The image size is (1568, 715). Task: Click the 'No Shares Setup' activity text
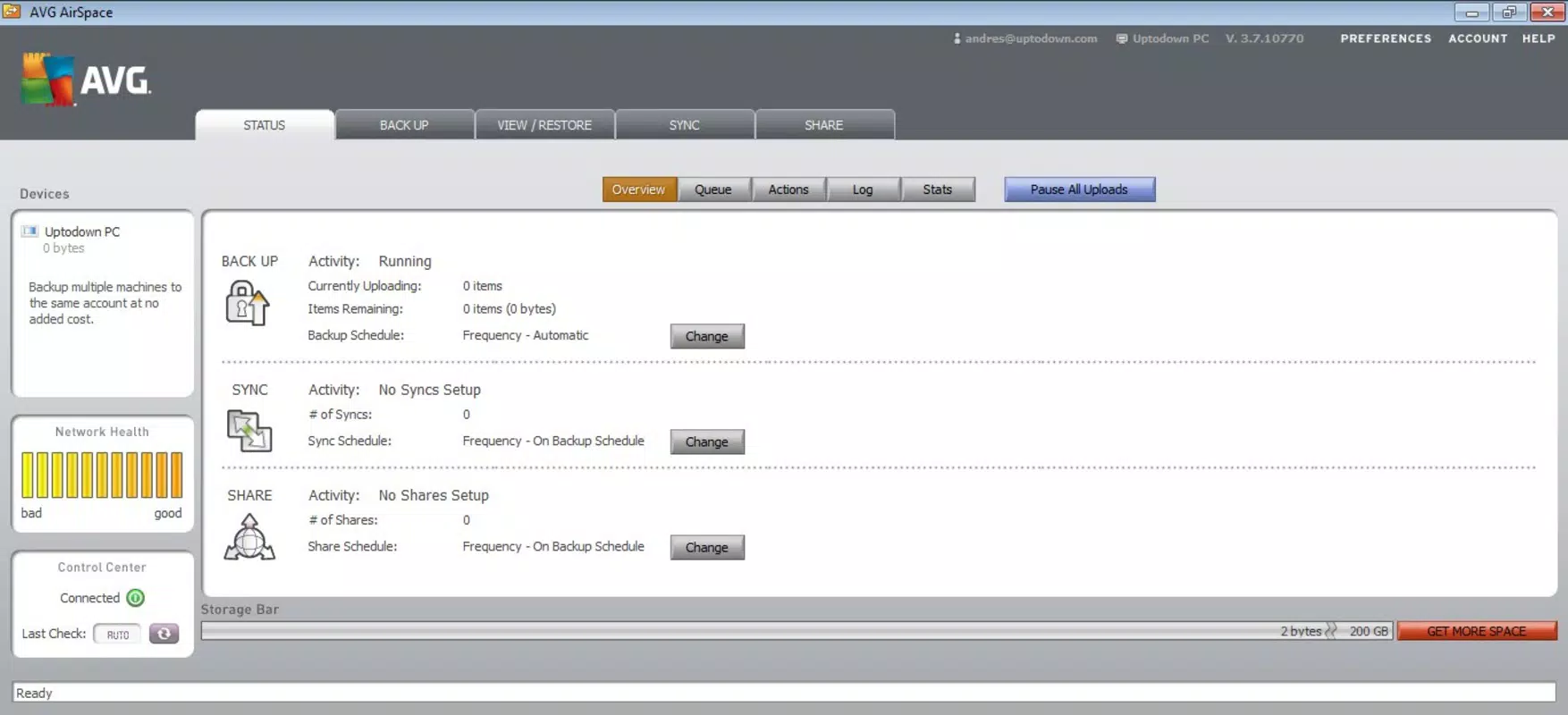434,495
